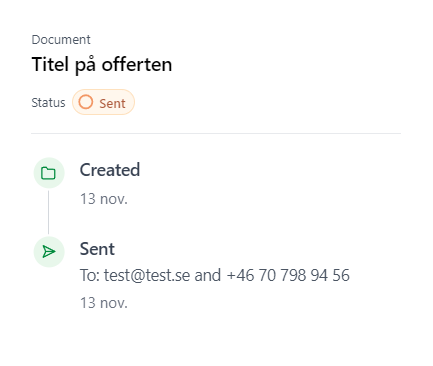Click the orange circle in status badge

[86, 102]
